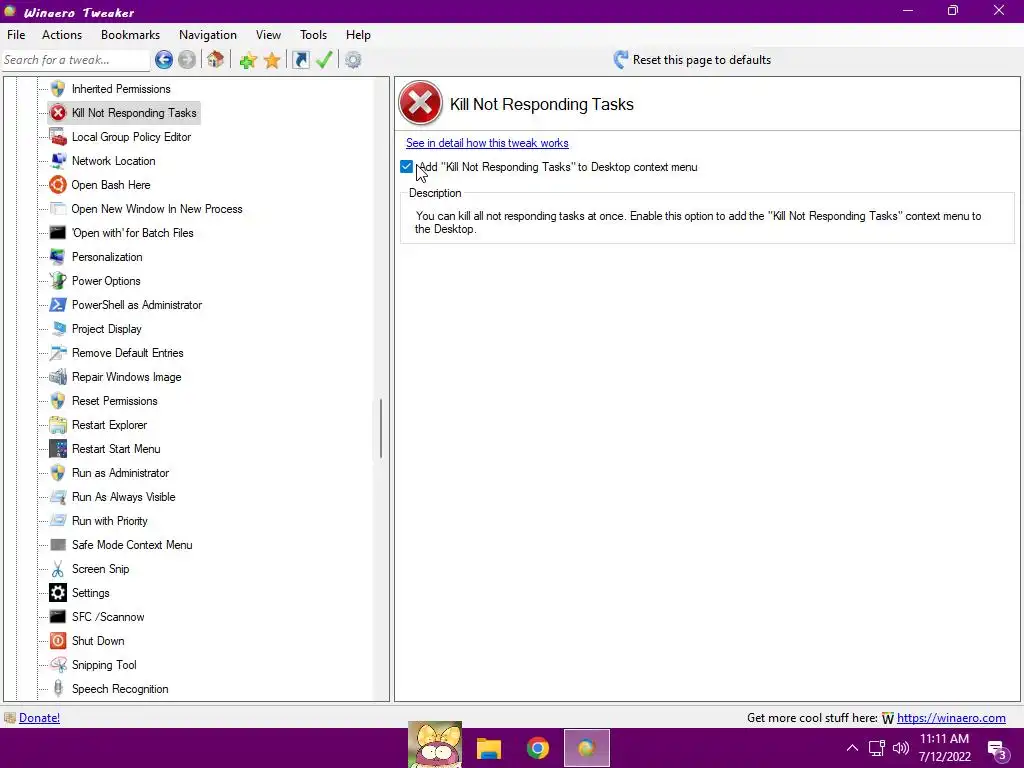This screenshot has width=1024, height=768.
Task: Open the notification center icon
Action: 998,749
